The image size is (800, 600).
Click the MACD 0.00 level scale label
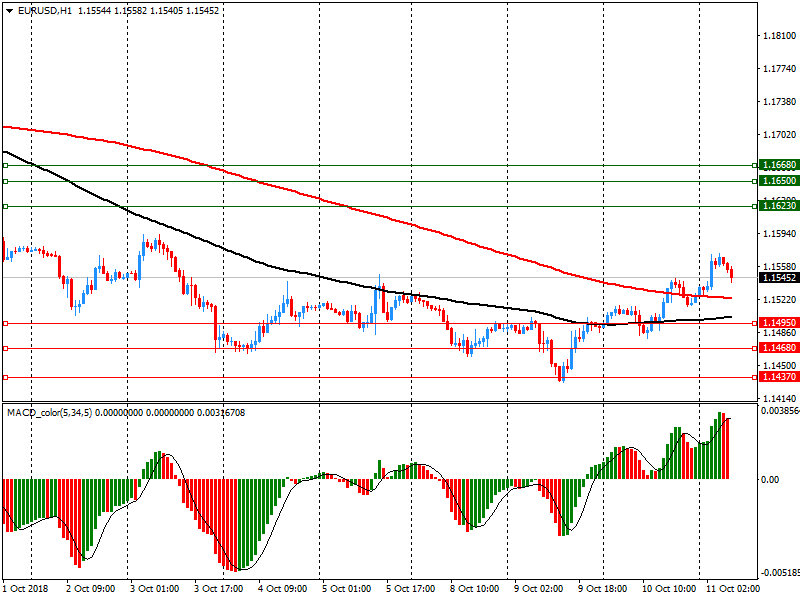(771, 480)
